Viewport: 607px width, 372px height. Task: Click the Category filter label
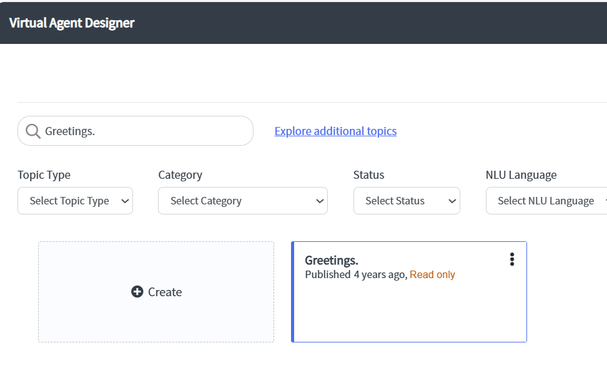(x=180, y=175)
